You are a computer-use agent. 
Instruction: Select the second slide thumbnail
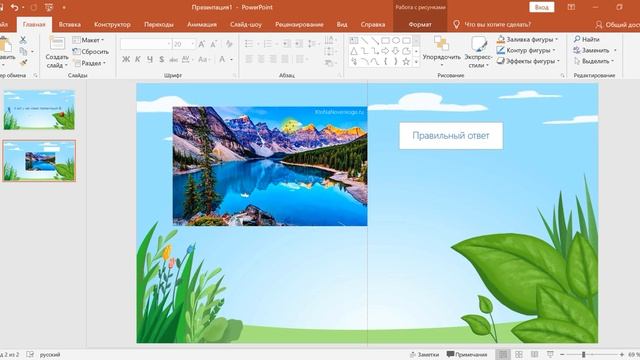pyautogui.click(x=39, y=160)
